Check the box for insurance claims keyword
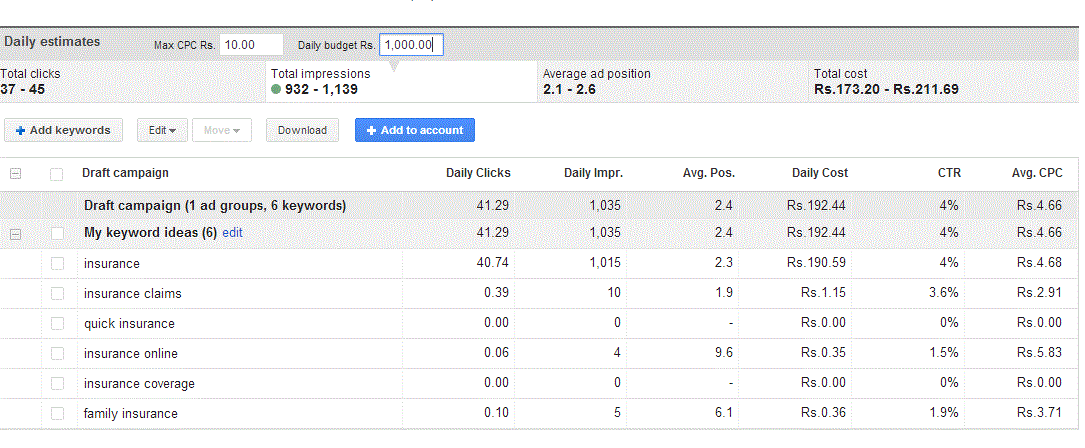The width and height of the screenshot is (1085, 448). 57,294
